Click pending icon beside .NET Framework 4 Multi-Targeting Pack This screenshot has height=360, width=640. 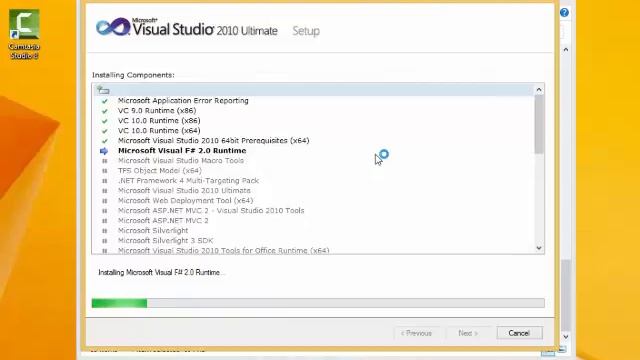click(104, 181)
